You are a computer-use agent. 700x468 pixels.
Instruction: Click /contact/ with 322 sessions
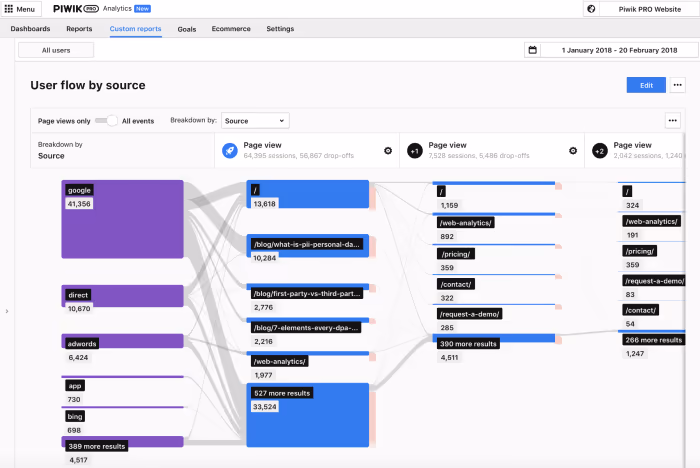click(455, 284)
